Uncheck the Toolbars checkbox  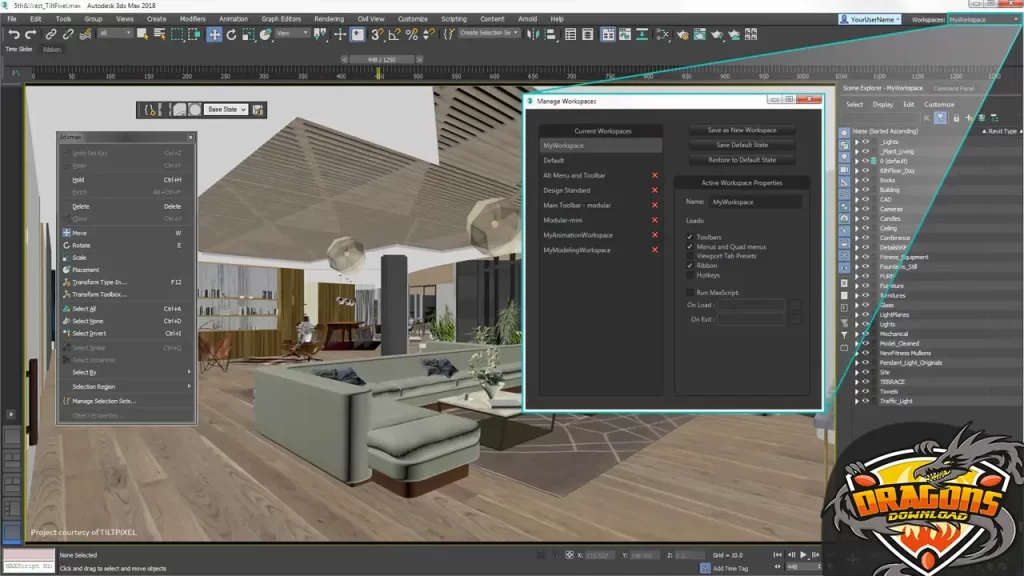point(690,237)
